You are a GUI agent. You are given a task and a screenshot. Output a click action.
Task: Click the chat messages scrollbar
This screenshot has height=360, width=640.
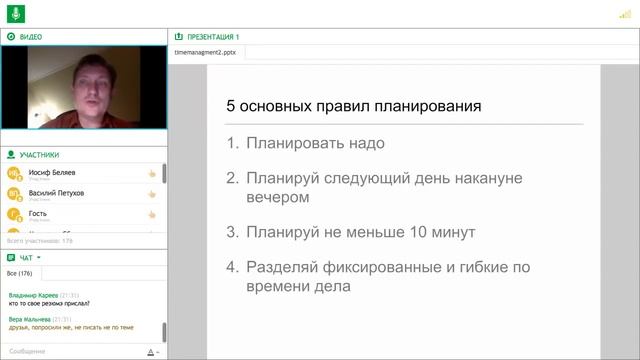click(x=164, y=332)
